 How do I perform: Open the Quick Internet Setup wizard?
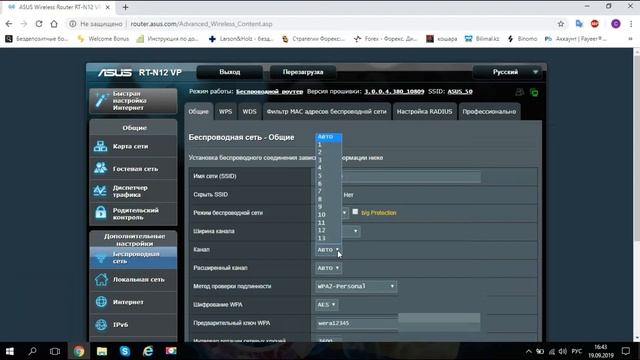click(x=133, y=100)
